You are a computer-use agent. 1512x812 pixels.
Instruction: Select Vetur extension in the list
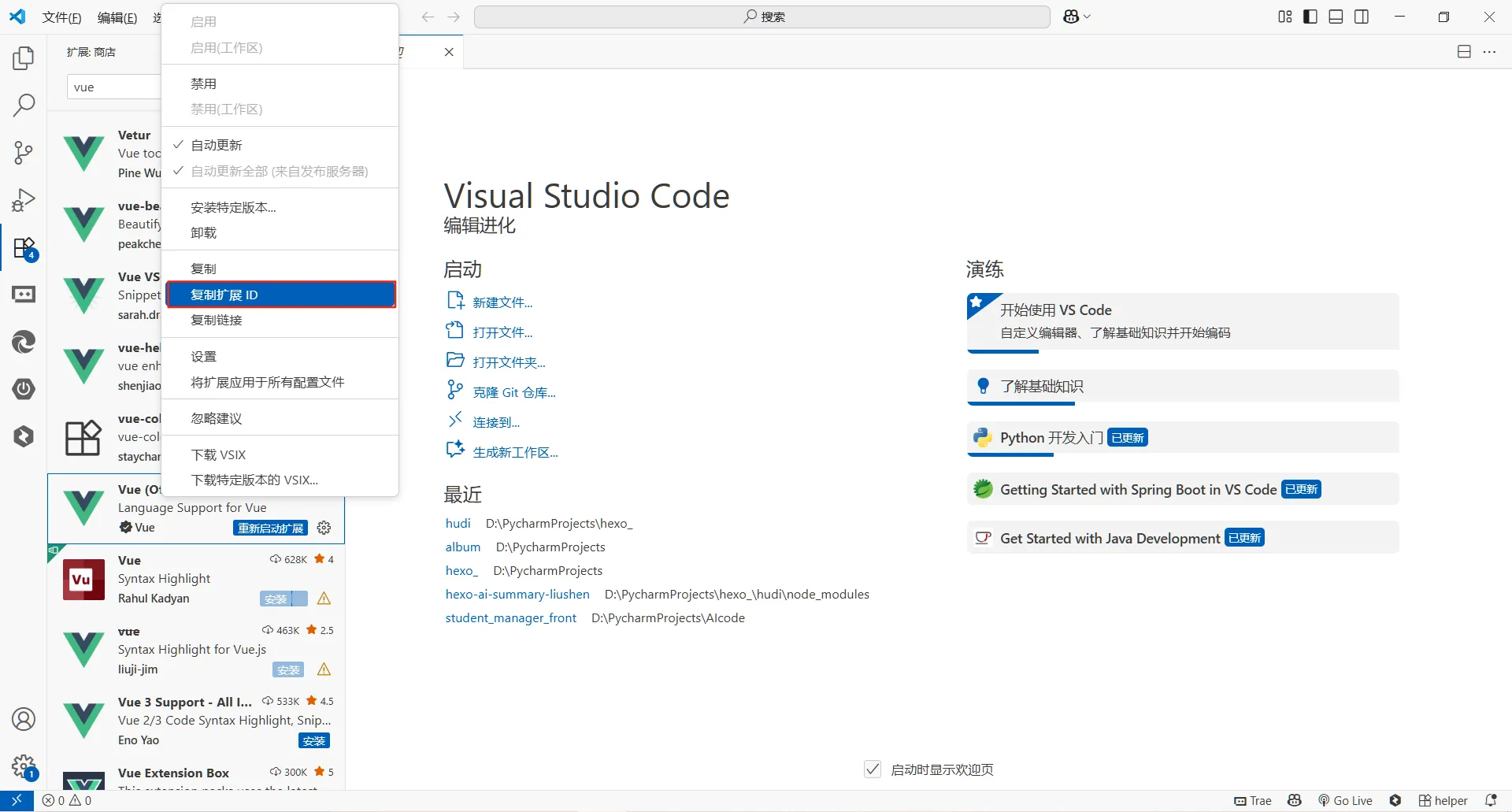106,154
